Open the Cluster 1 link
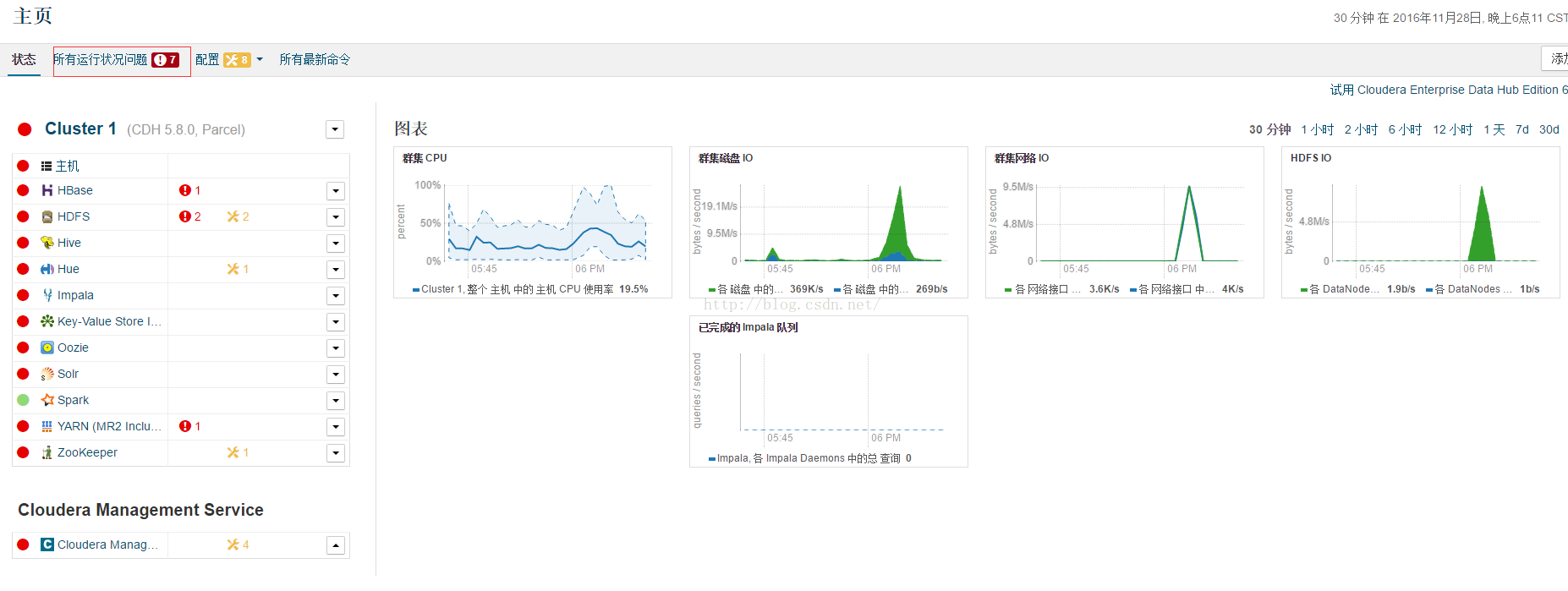The width and height of the screenshot is (1568, 591). point(80,129)
